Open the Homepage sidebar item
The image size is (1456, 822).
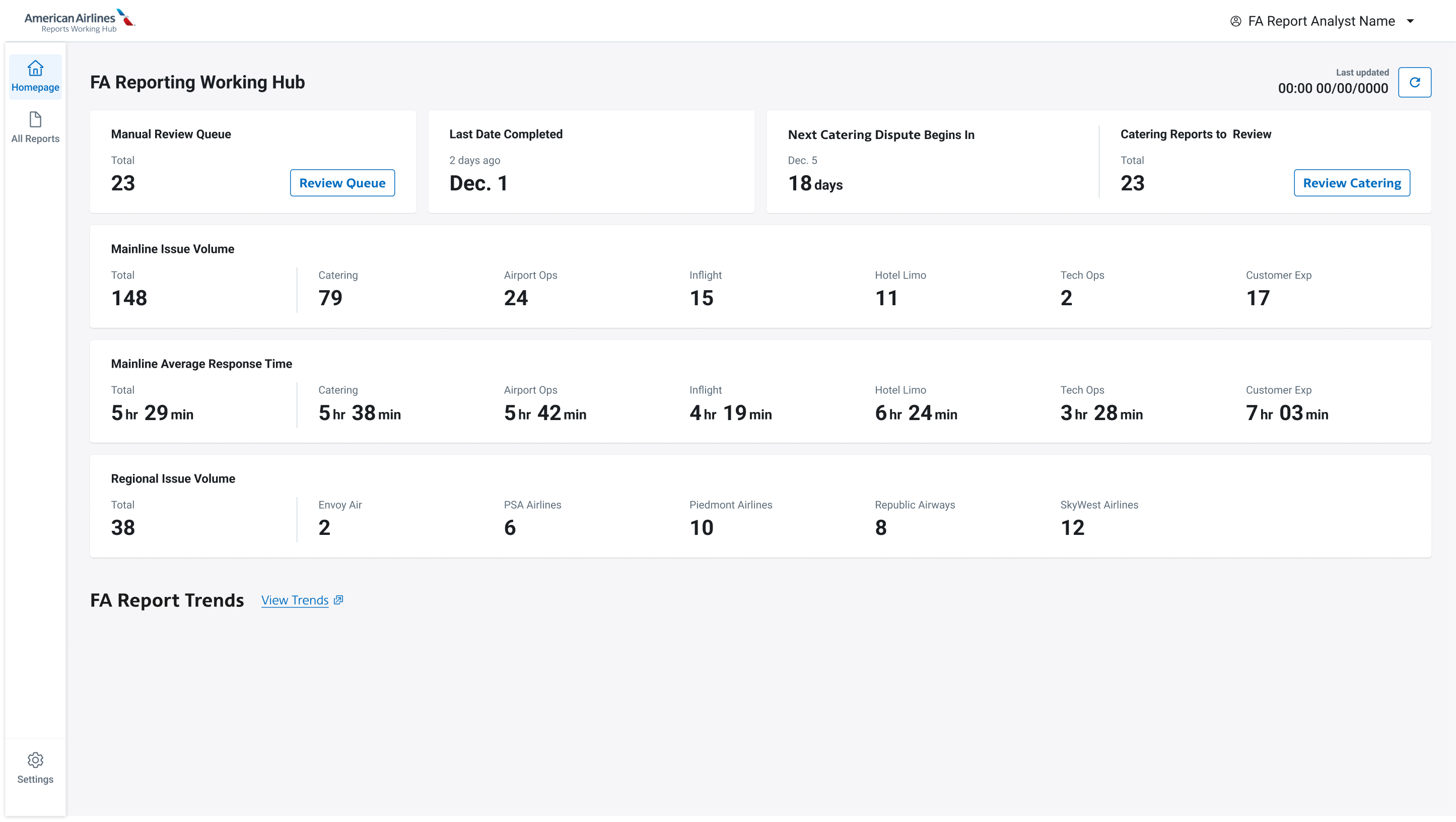(35, 77)
